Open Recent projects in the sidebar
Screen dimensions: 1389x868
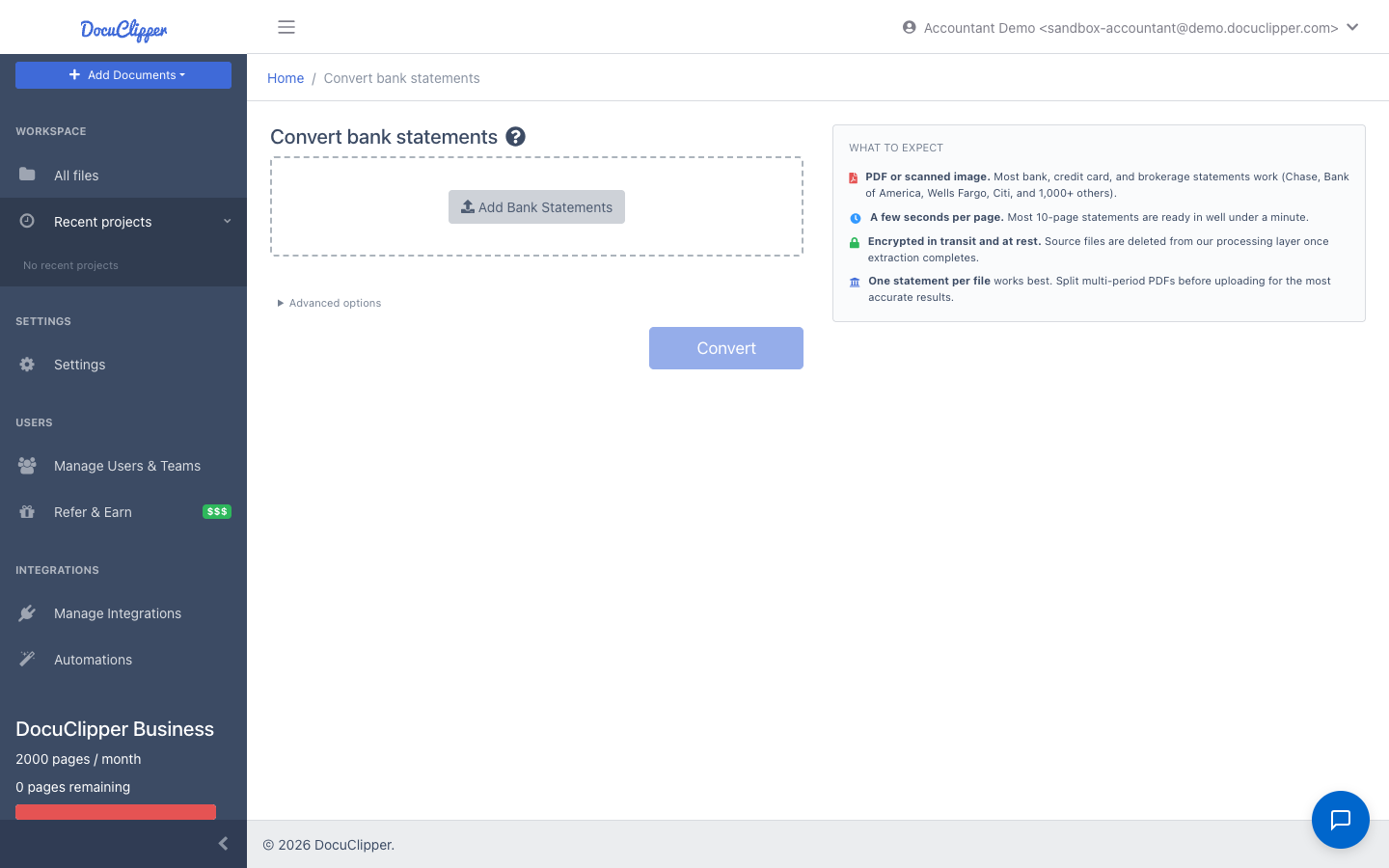(x=123, y=222)
